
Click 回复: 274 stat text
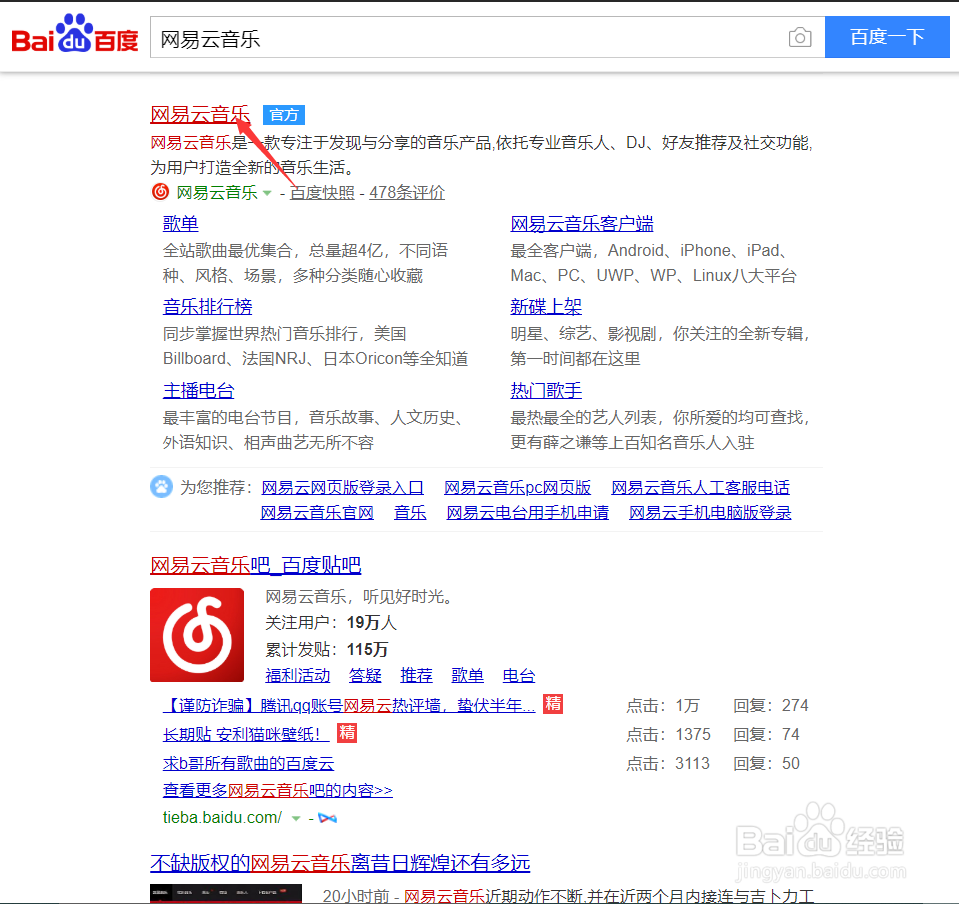pyautogui.click(x=771, y=705)
